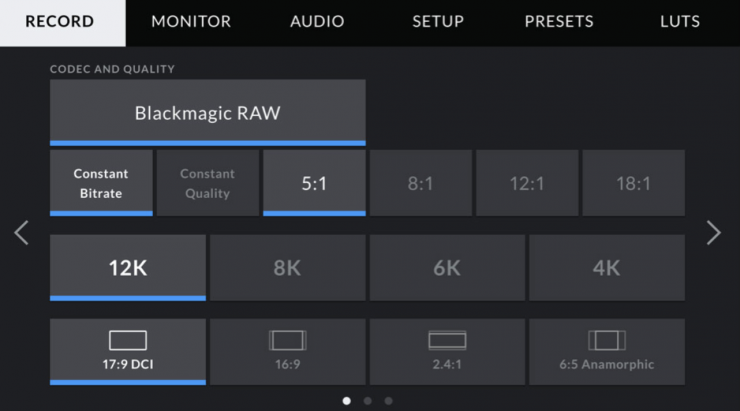This screenshot has height=411, width=740.
Task: Choose 12:1 compression ratio
Action: [x=526, y=183]
